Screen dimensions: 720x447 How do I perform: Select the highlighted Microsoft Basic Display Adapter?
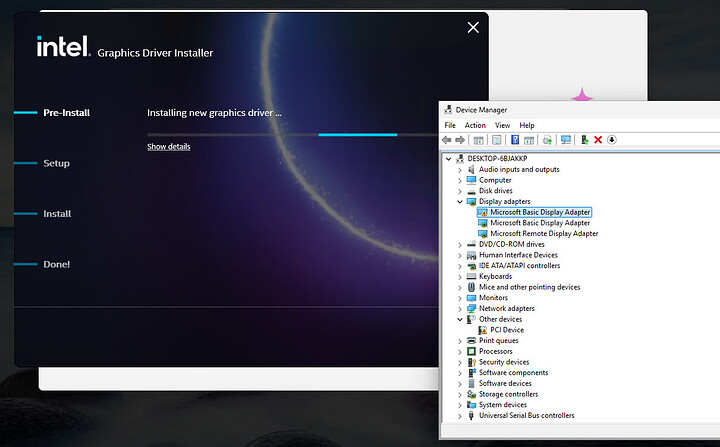(x=540, y=212)
